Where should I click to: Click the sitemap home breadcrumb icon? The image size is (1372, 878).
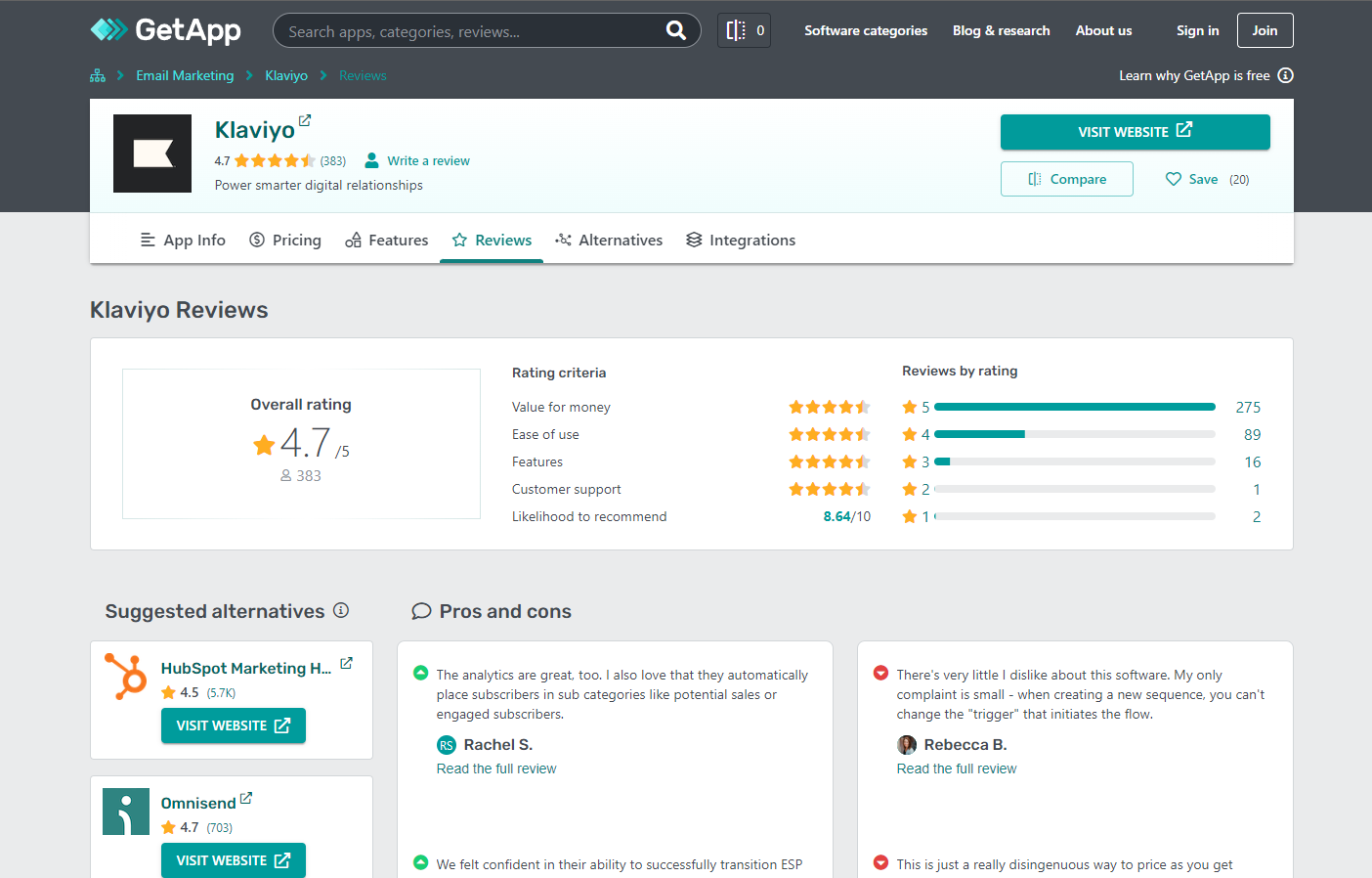[98, 75]
